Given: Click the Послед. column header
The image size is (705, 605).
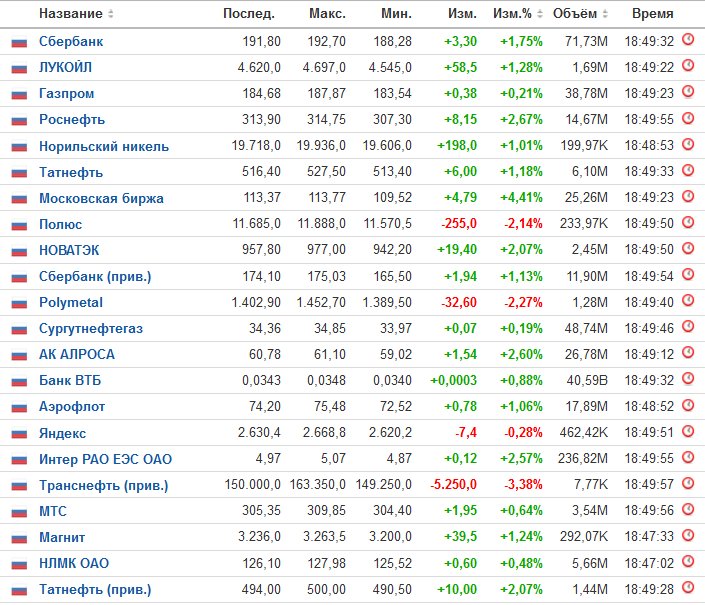Looking at the screenshot, I should point(249,13).
